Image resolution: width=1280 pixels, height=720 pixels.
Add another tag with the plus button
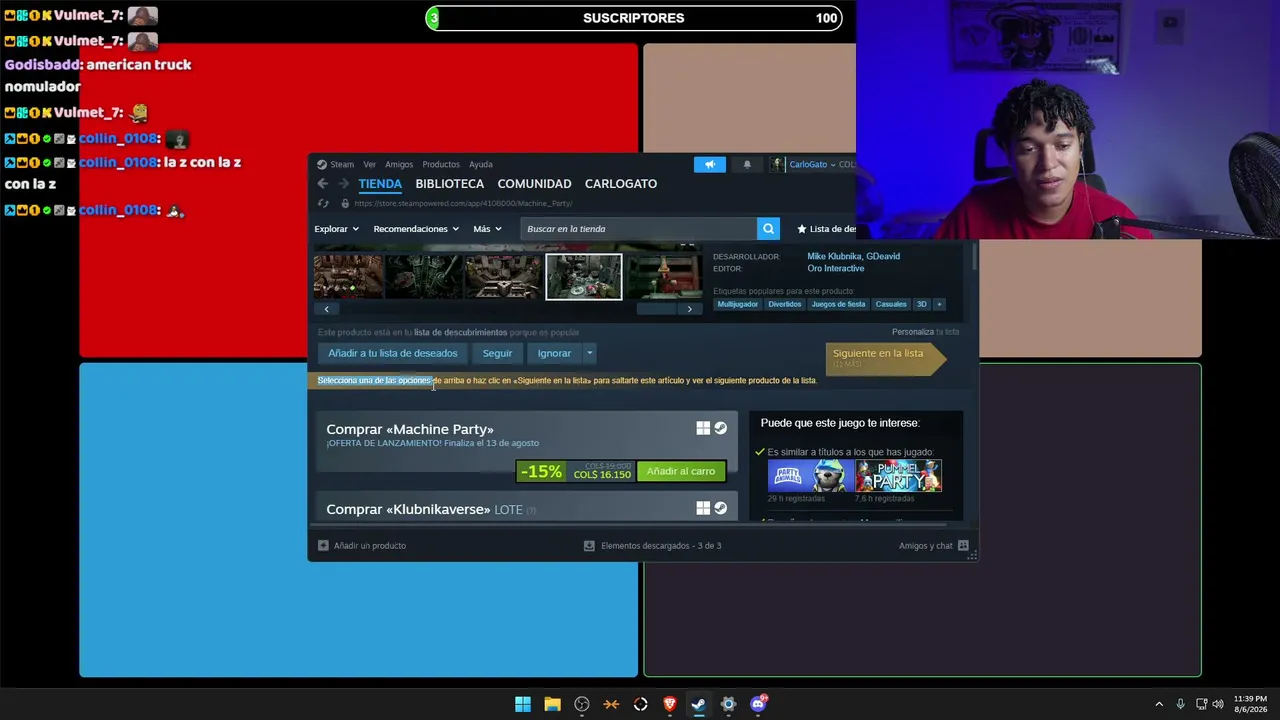click(x=938, y=304)
